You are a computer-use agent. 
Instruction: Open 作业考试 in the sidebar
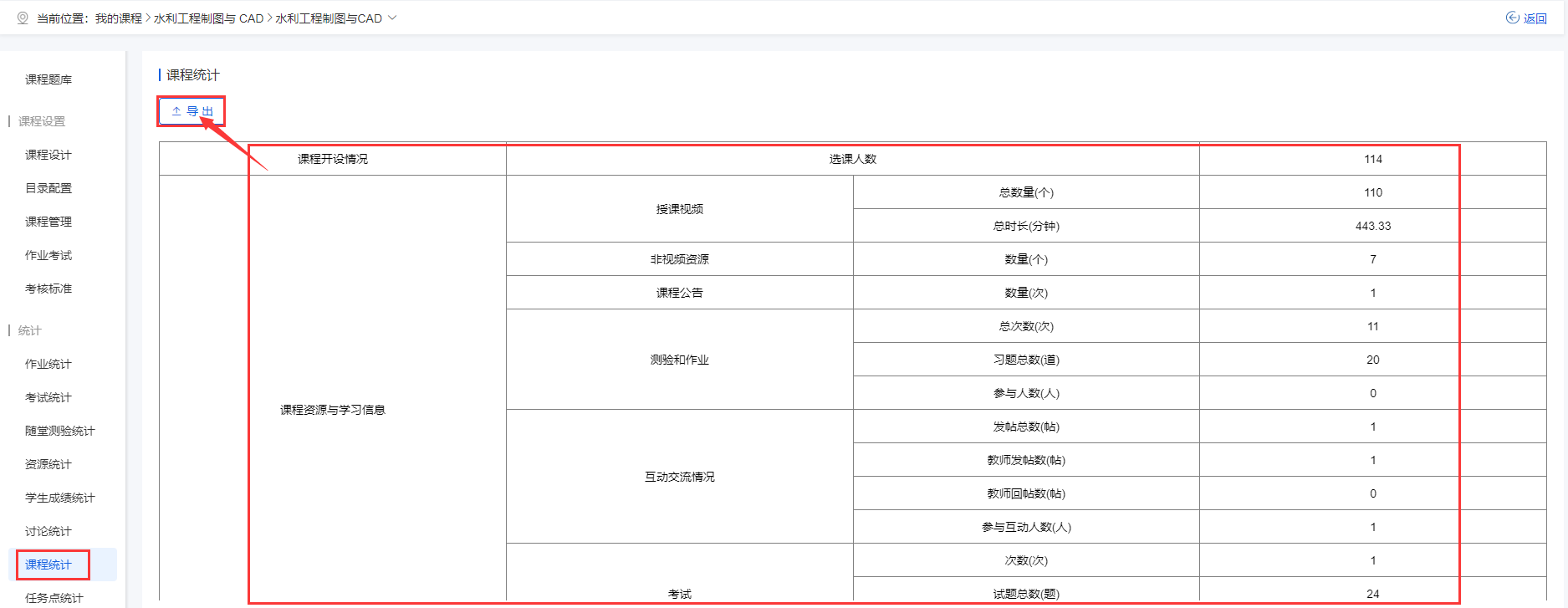49,255
